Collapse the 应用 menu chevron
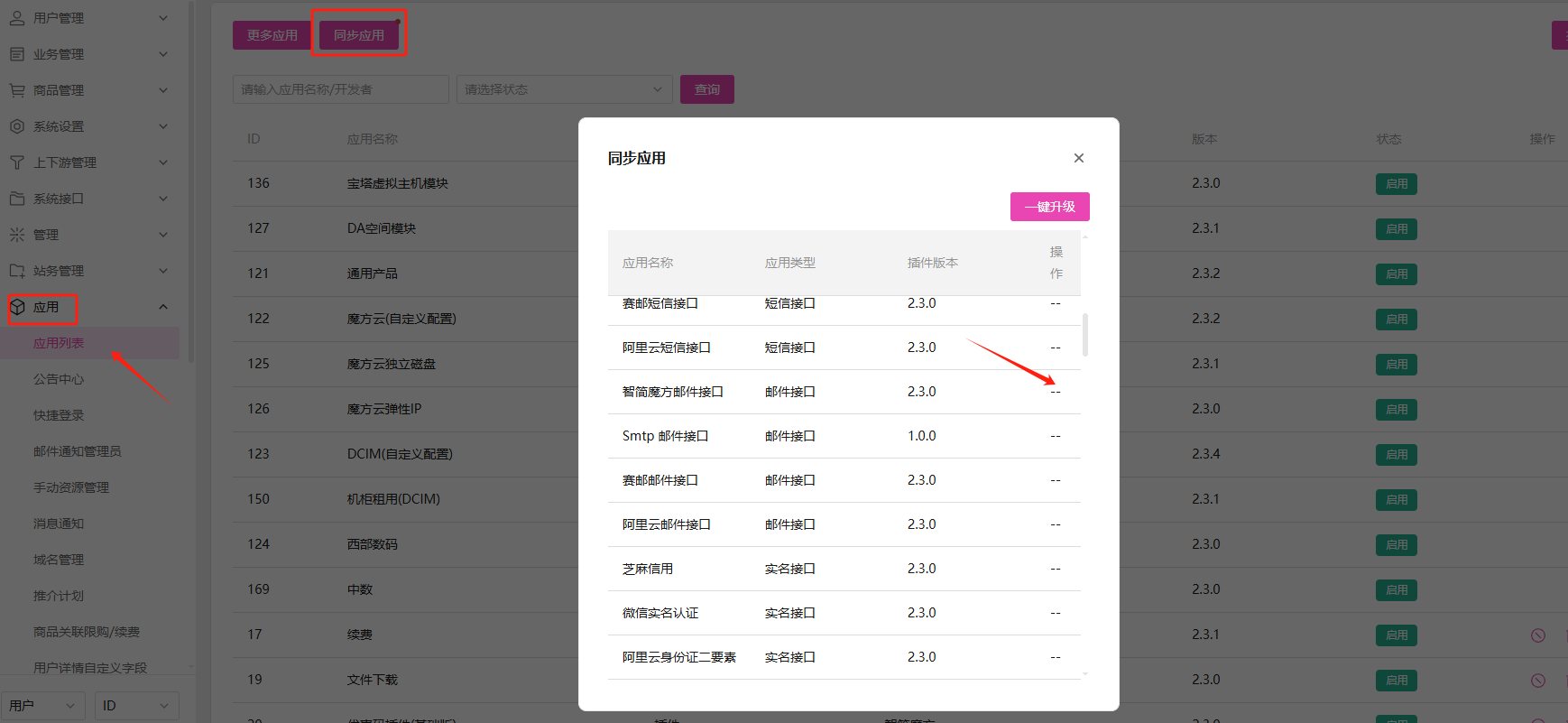The height and width of the screenshot is (723, 1568). [x=163, y=307]
